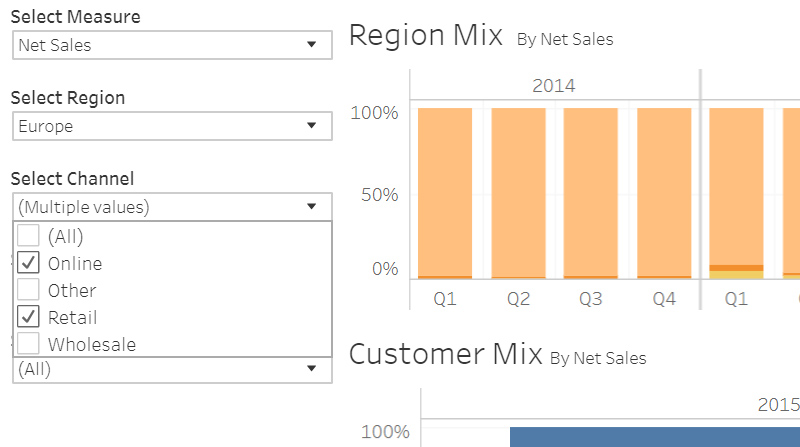The height and width of the screenshot is (447, 800).
Task: Check the Wholesale channel checkbox
Action: point(29,344)
